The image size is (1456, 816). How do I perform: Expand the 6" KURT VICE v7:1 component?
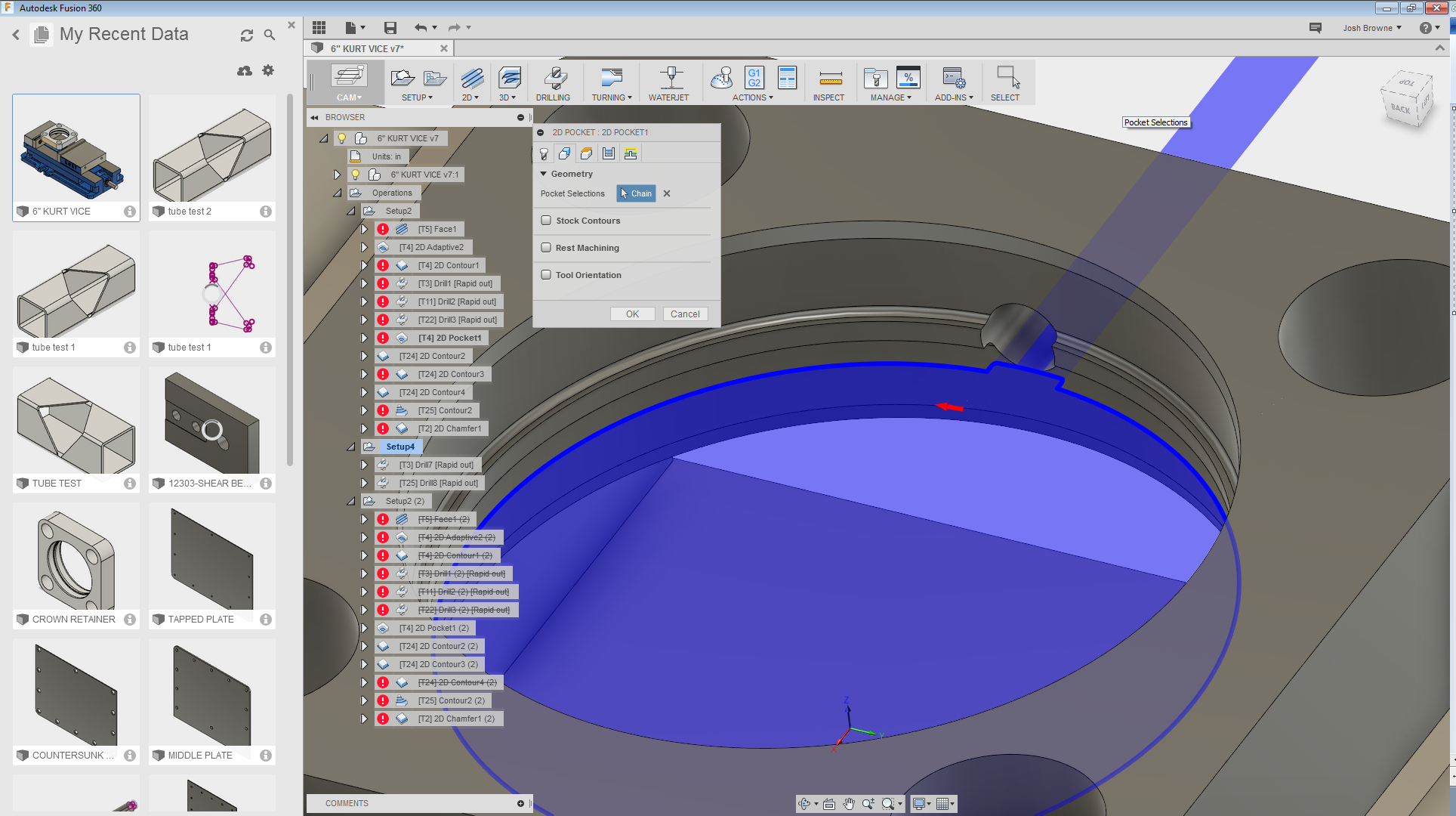click(x=337, y=175)
